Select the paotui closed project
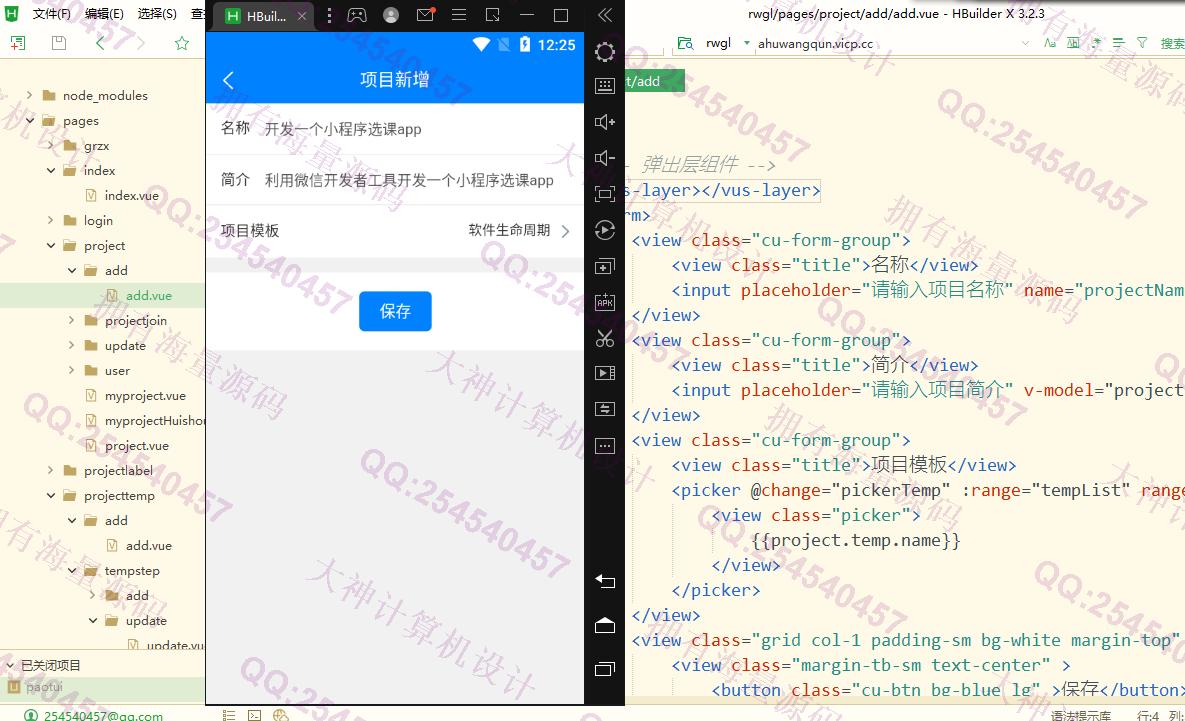Viewport: 1185px width, 721px height. [44, 687]
